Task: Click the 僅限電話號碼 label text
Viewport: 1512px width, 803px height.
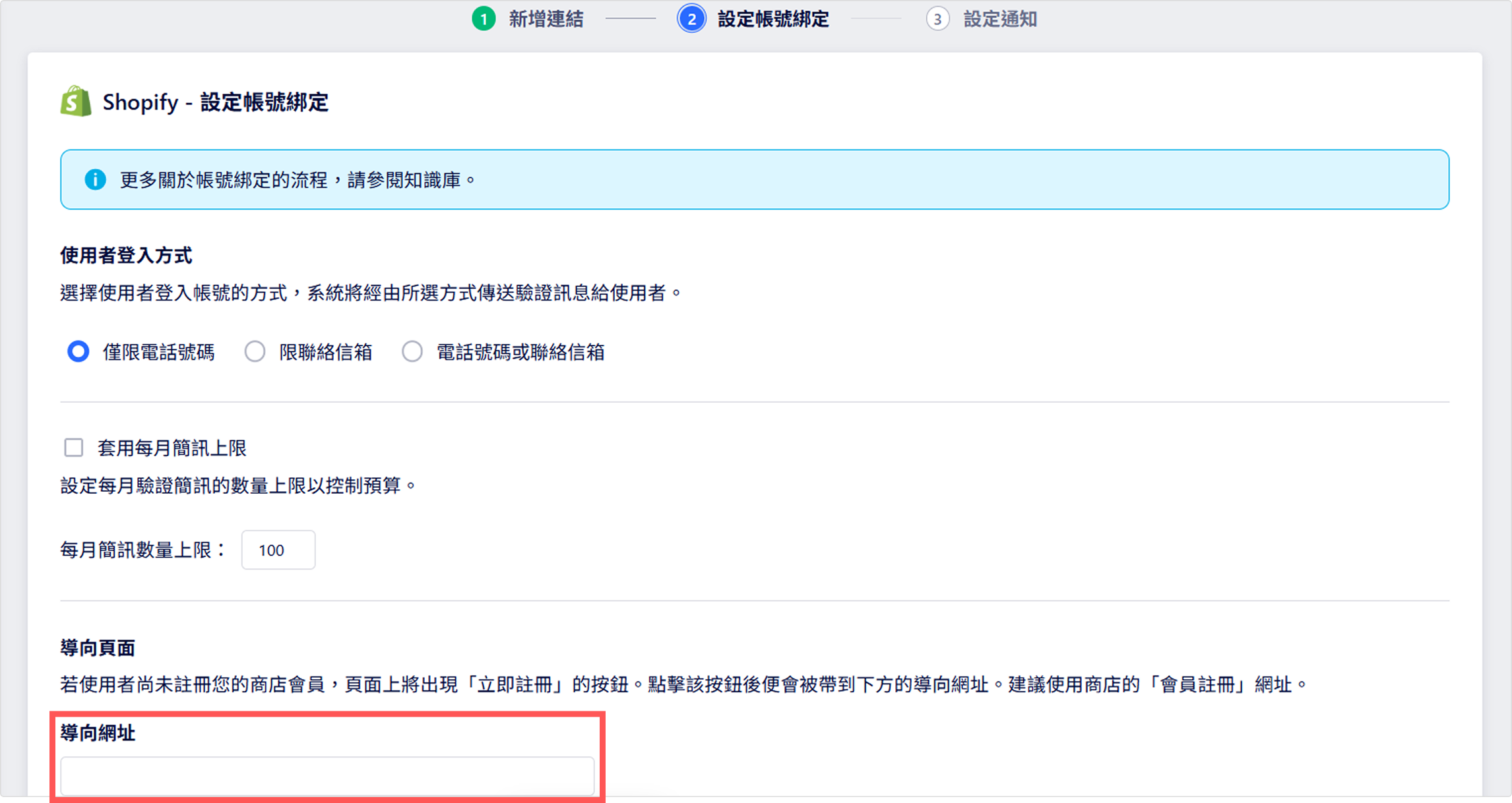Action: coord(158,352)
